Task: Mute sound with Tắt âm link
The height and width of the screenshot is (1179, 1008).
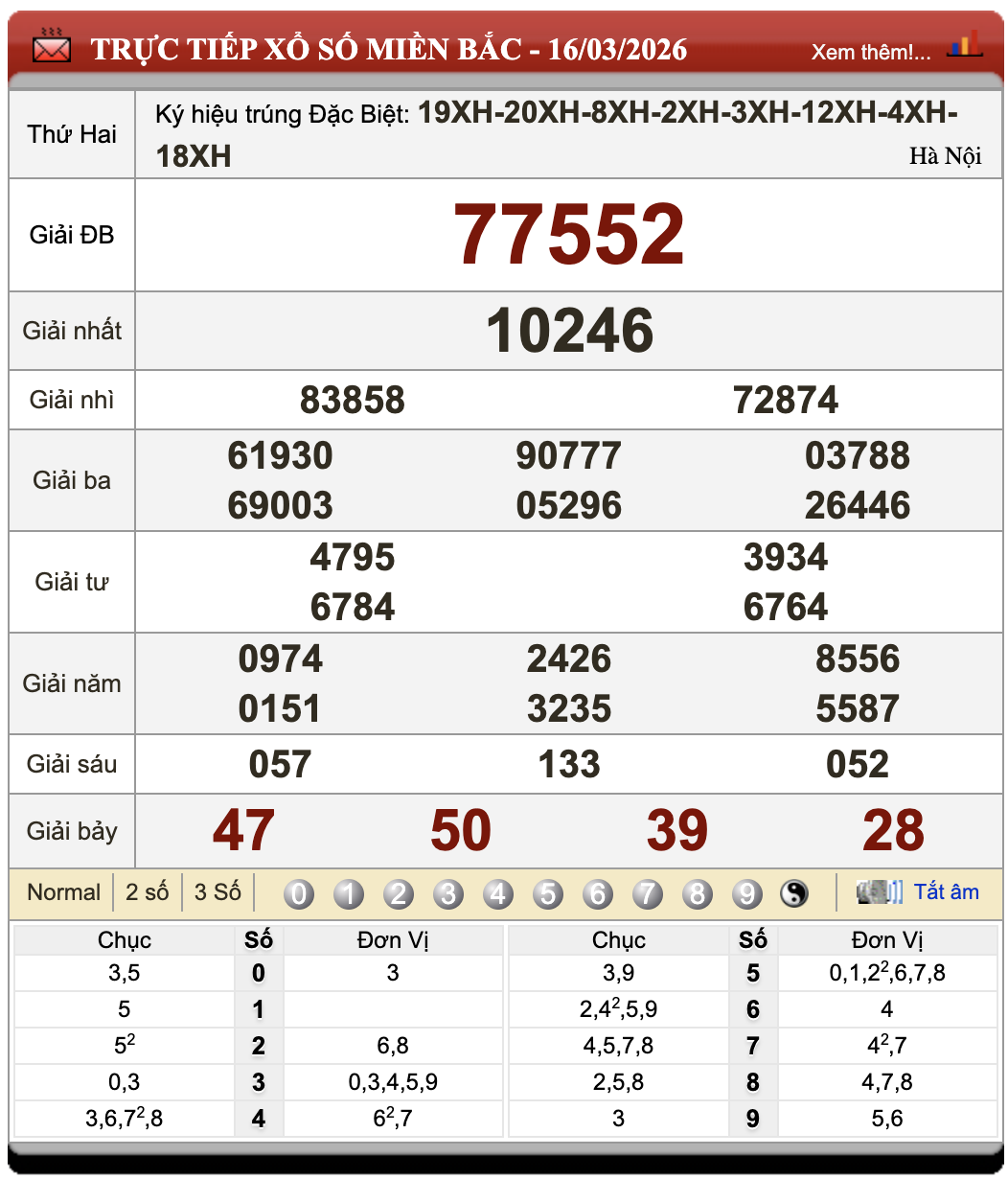Action: [946, 892]
